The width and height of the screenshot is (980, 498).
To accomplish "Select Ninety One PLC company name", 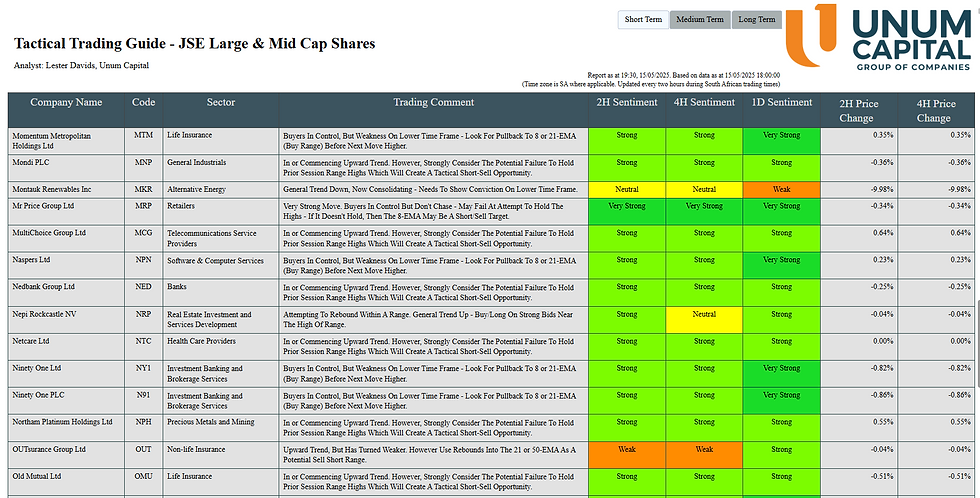I will [x=39, y=395].
